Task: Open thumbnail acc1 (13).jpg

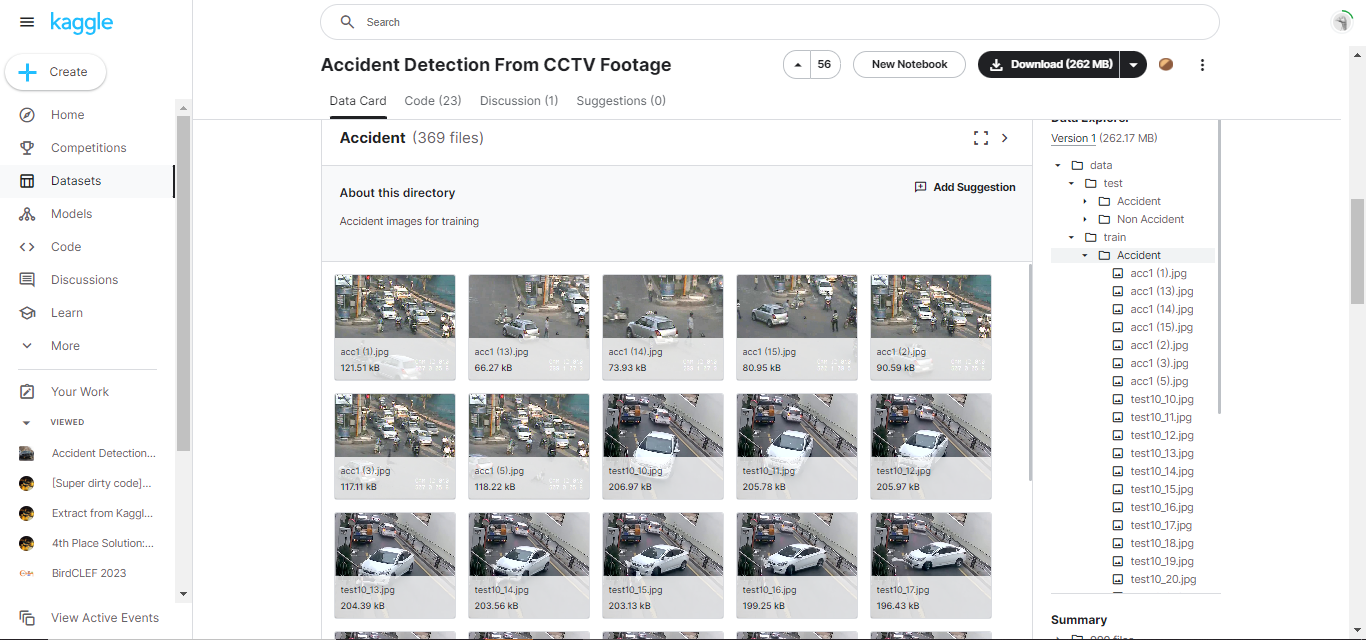Action: pos(529,327)
